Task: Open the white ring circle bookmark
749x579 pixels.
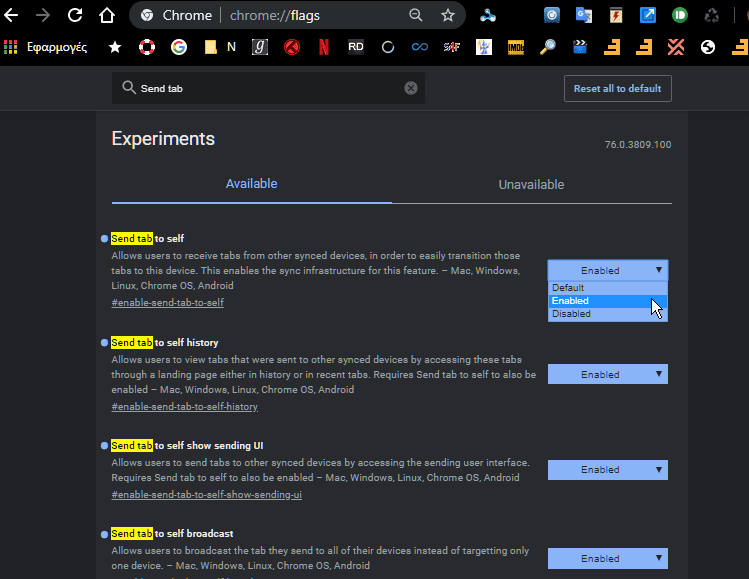Action: (x=388, y=47)
